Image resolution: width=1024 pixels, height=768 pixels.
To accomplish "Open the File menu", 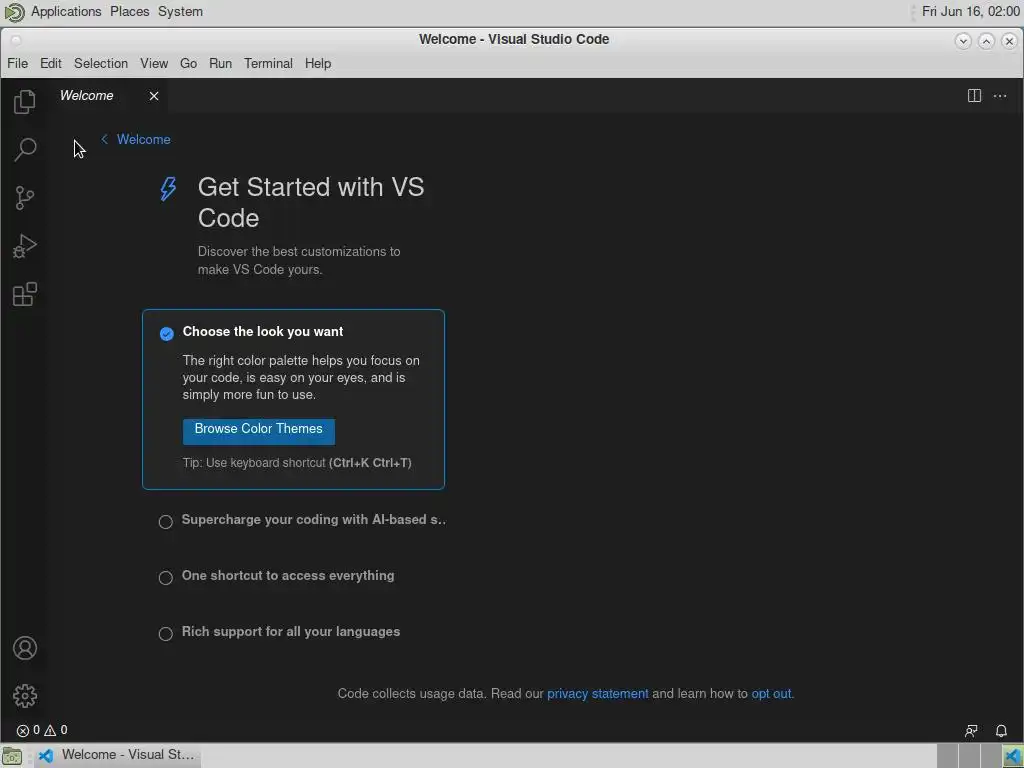I will 18,63.
